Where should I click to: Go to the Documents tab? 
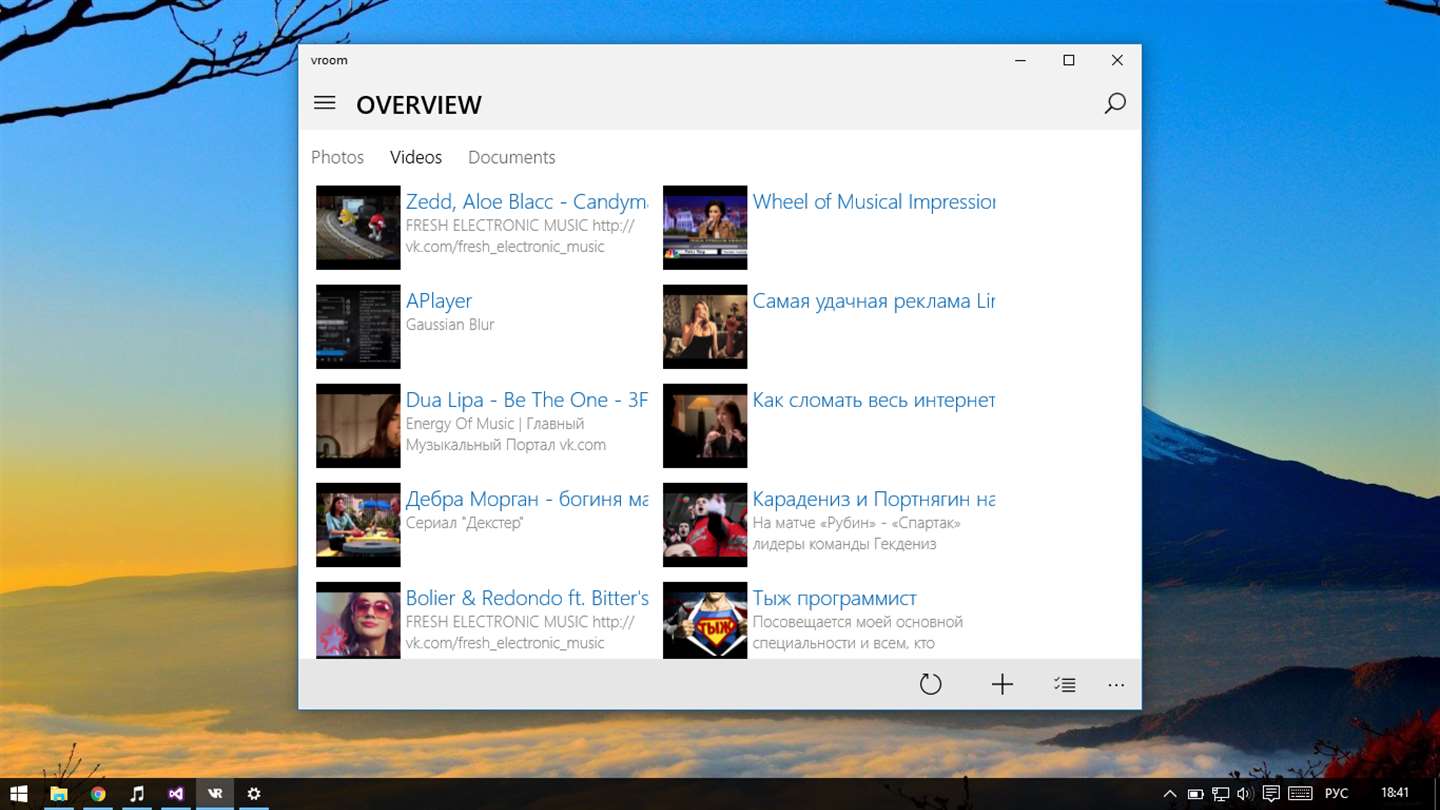[x=511, y=157]
